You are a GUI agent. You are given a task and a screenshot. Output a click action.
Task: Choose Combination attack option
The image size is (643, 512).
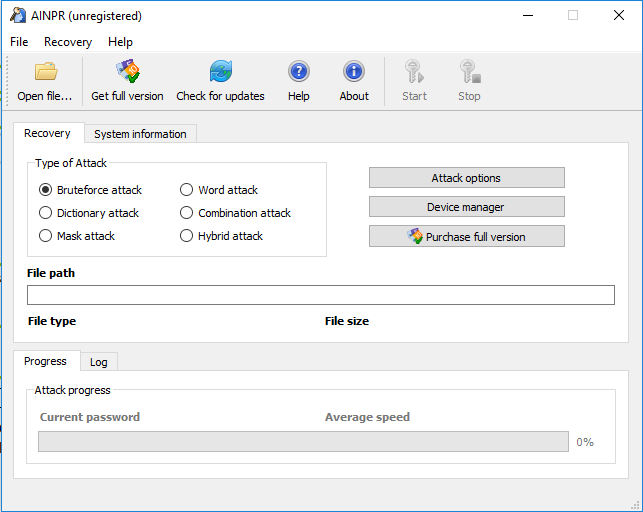[187, 213]
